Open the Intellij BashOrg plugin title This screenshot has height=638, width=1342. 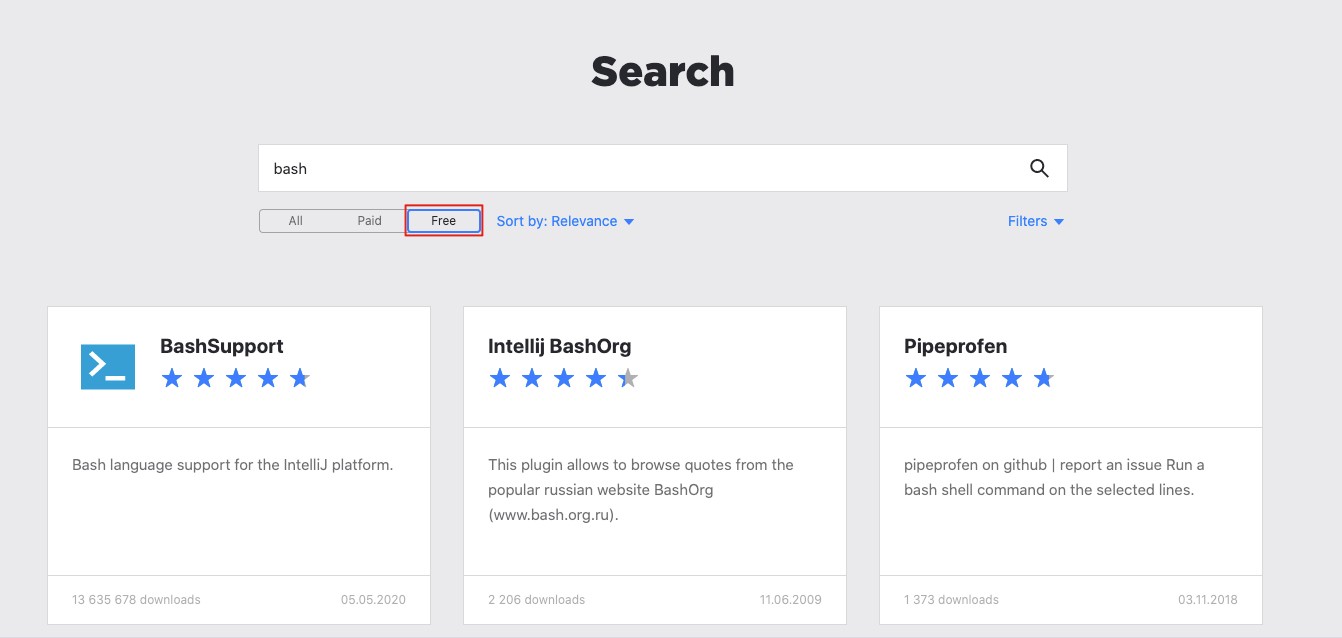(x=560, y=346)
